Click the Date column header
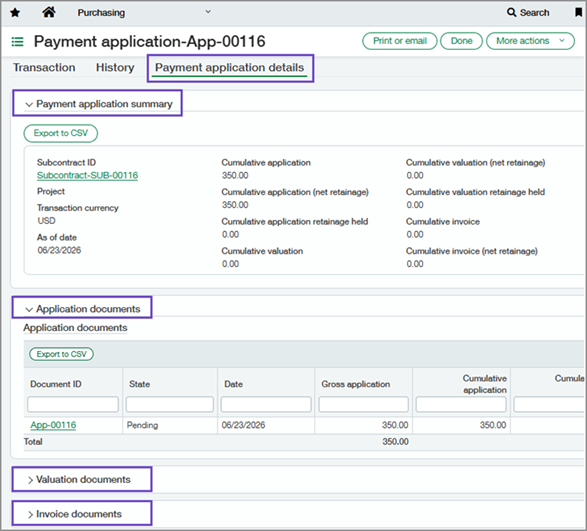Viewport: 587px width, 531px height. point(233,384)
